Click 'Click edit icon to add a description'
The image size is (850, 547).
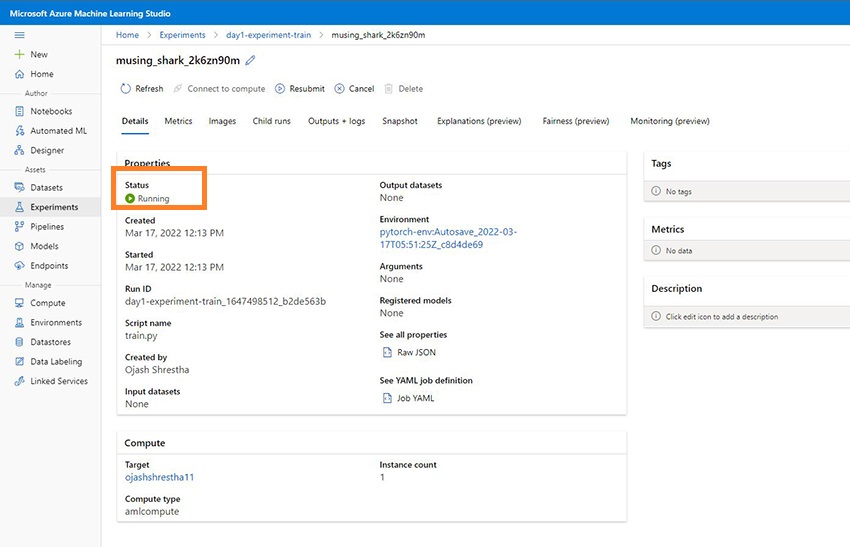tap(722, 317)
